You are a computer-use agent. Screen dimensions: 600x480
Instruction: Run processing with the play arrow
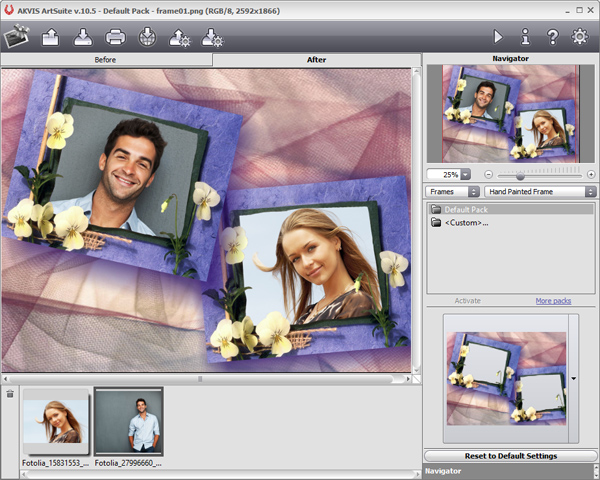click(x=498, y=37)
